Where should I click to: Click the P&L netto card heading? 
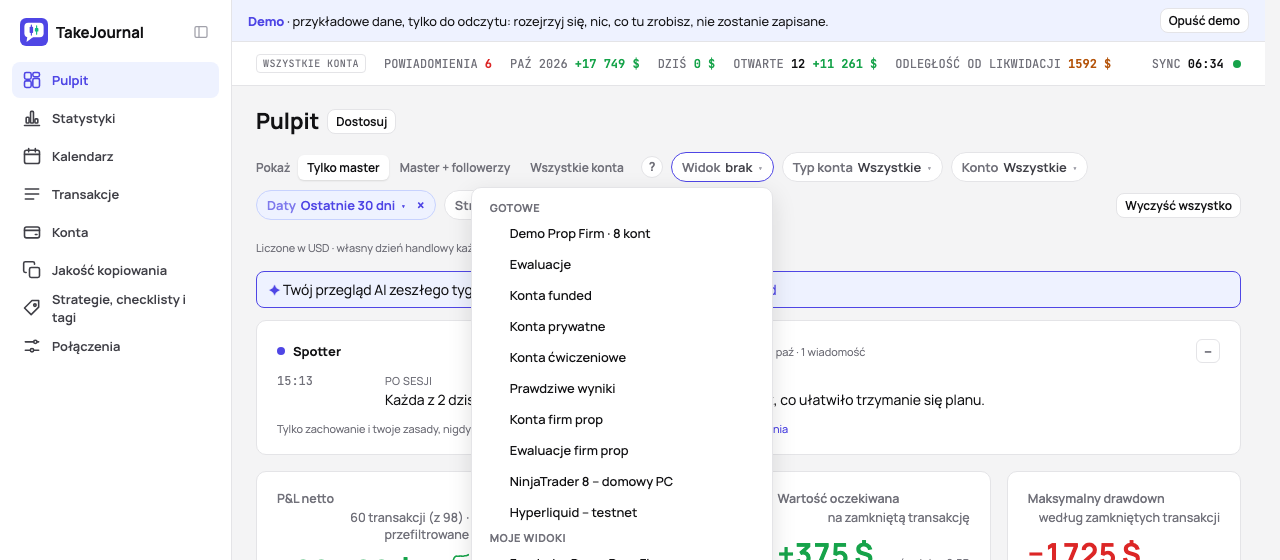(x=305, y=498)
